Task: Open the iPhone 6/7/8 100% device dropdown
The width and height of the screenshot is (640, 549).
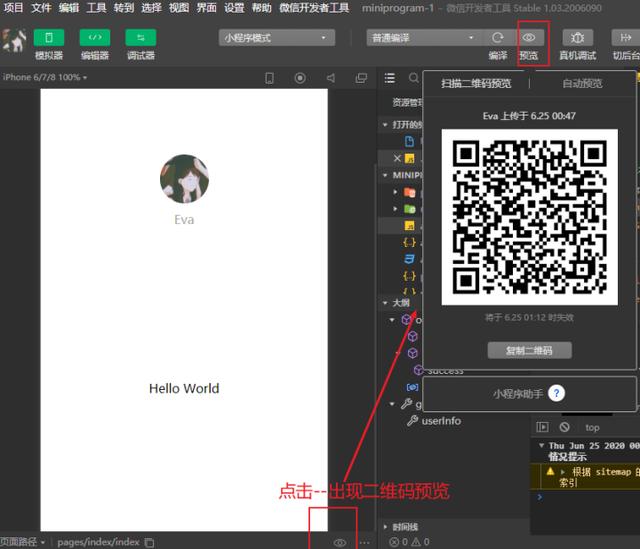Action: coord(45,77)
